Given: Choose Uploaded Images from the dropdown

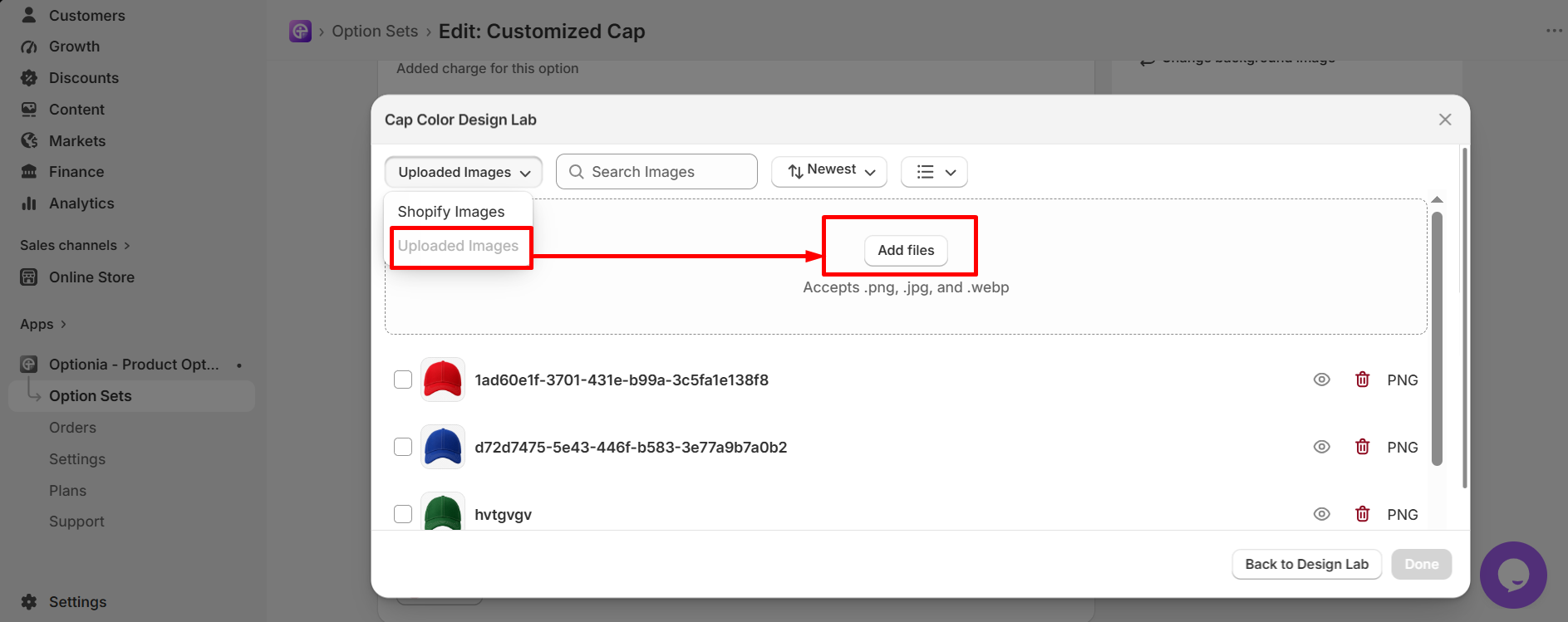Looking at the screenshot, I should click(458, 246).
